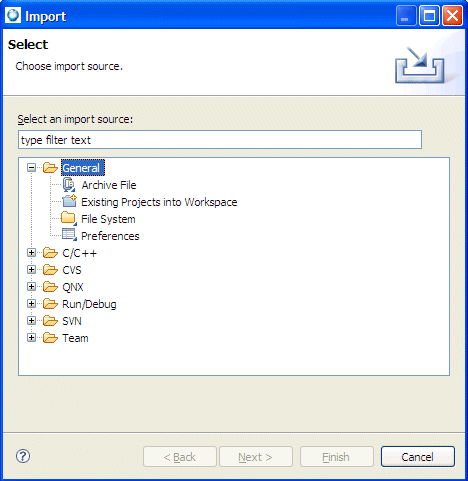Focus the type filter text field
Viewport: 468px width, 481px height.
[220, 140]
